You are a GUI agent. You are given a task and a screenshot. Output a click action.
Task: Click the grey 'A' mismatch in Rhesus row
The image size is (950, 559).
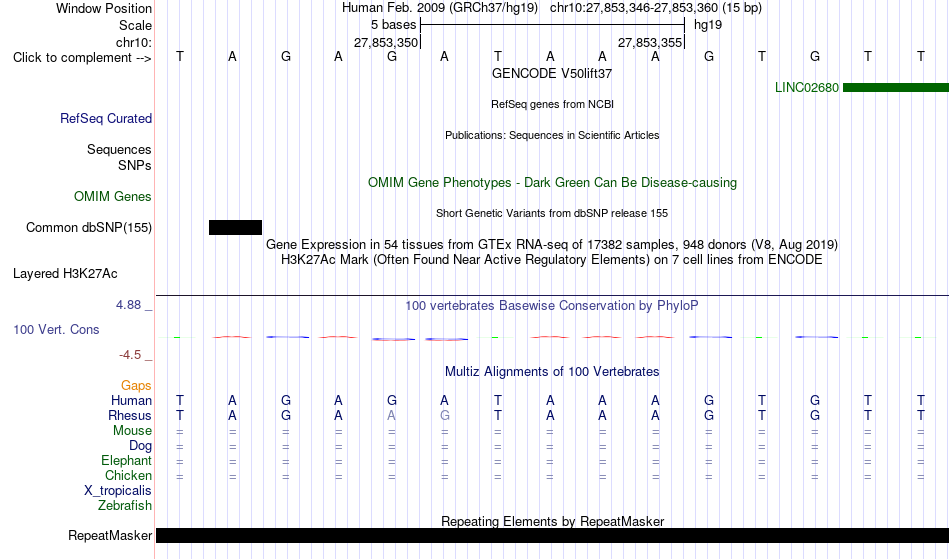tap(391, 415)
